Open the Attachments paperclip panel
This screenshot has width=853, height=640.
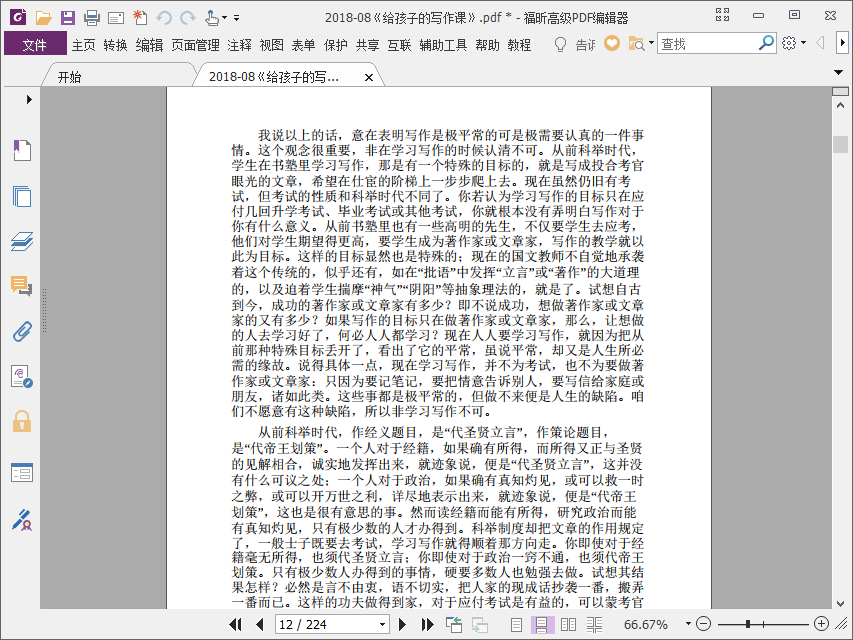pyautogui.click(x=22, y=331)
